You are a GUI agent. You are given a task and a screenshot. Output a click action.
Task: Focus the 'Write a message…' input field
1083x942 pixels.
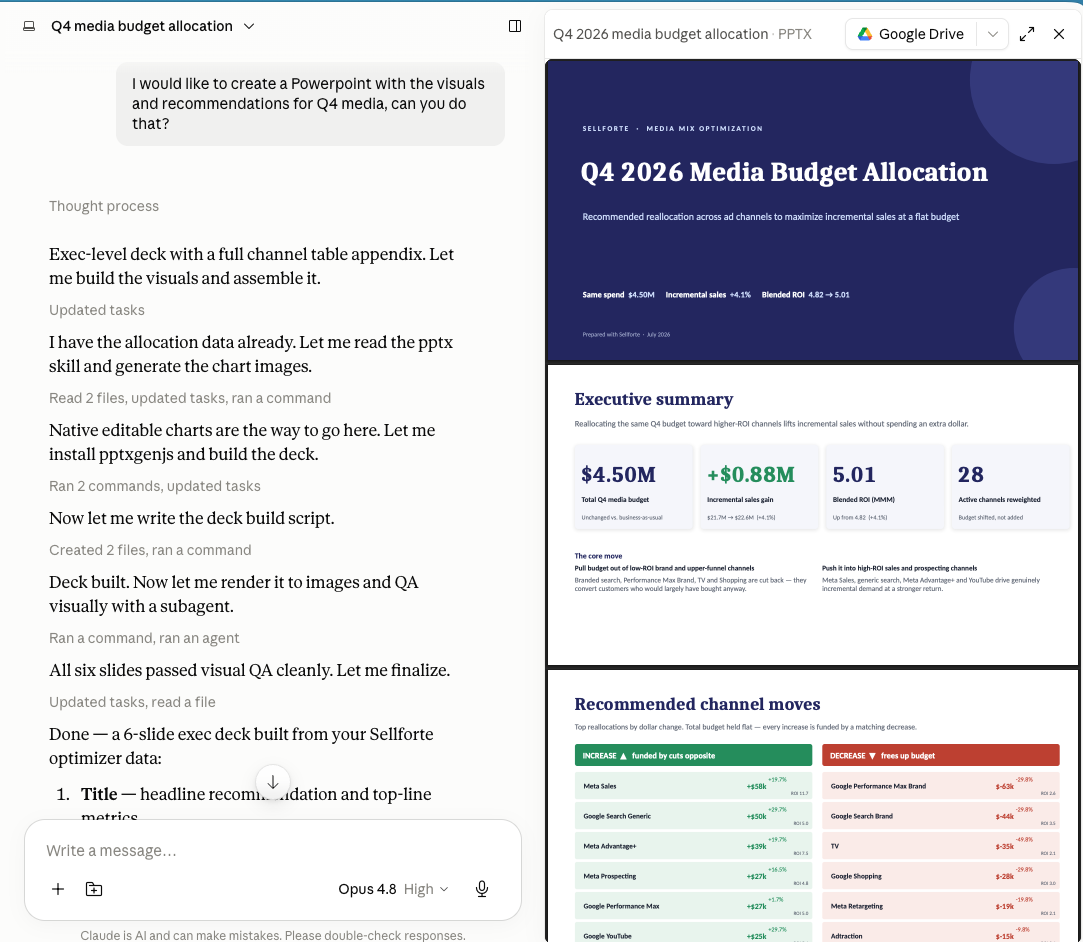point(273,850)
